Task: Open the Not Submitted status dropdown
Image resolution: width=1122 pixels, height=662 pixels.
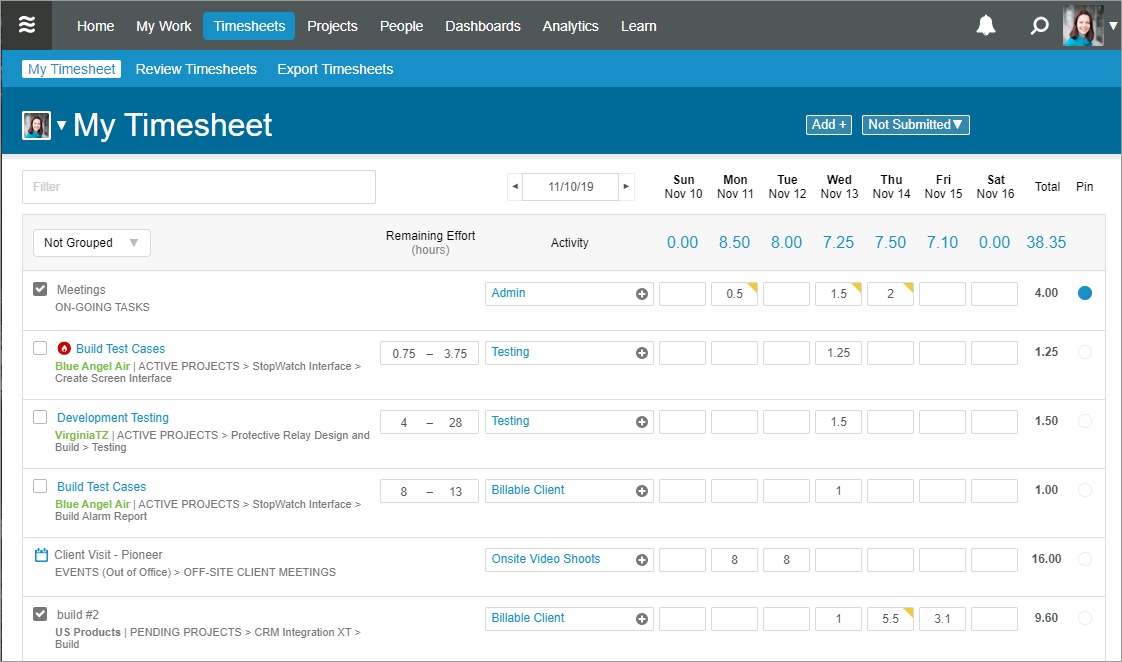Action: point(915,125)
